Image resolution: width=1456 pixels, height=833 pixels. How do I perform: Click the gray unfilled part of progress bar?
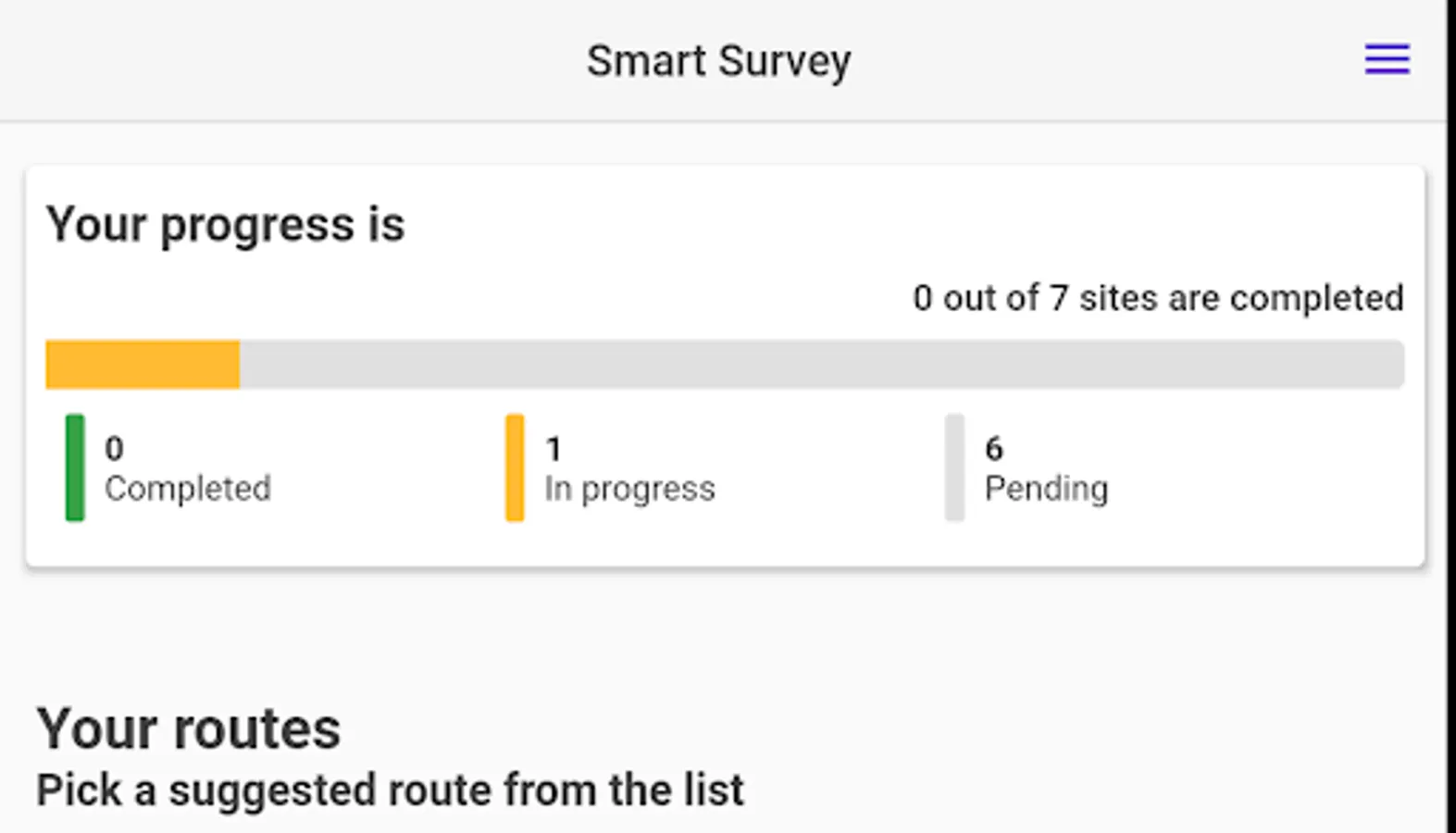(x=821, y=365)
